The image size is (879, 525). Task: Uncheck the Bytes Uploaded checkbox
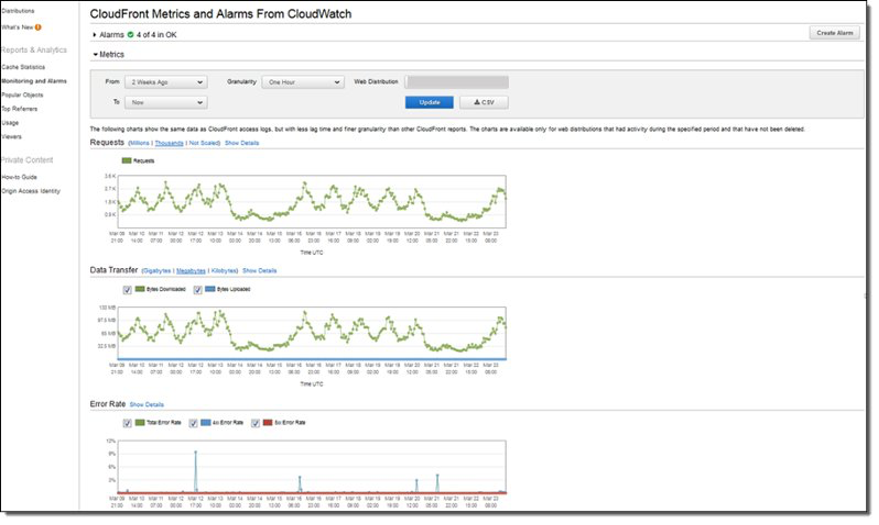tap(197, 290)
